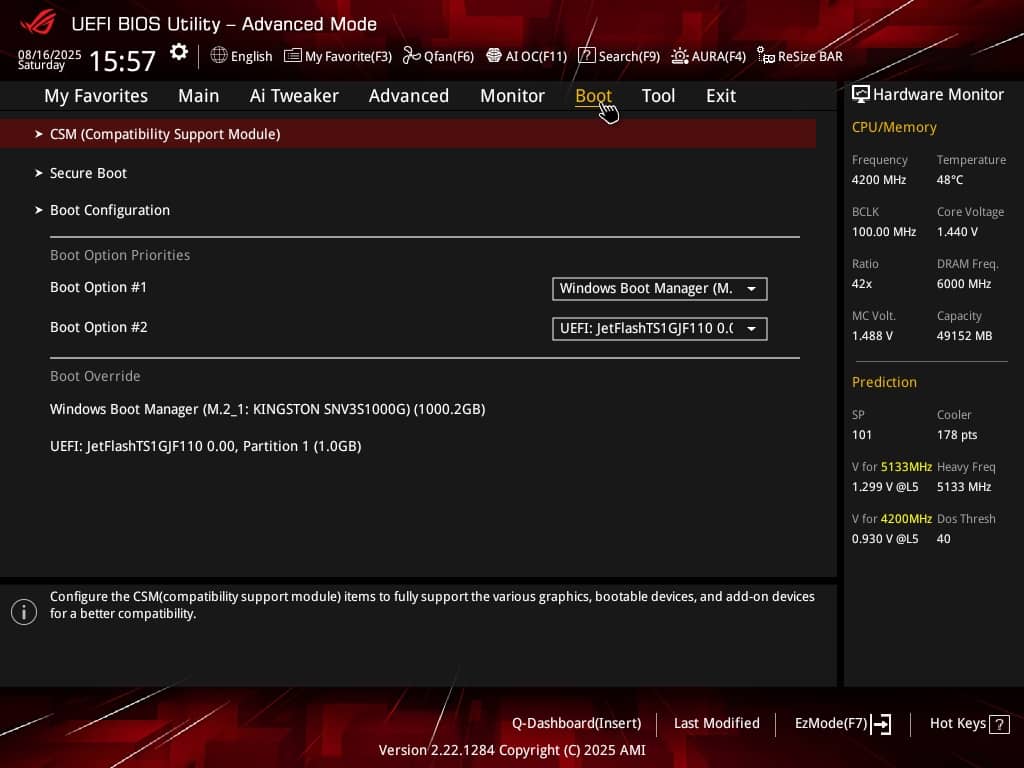
Task: Open Q-Dashboard(Insert)
Action: pyautogui.click(x=577, y=724)
